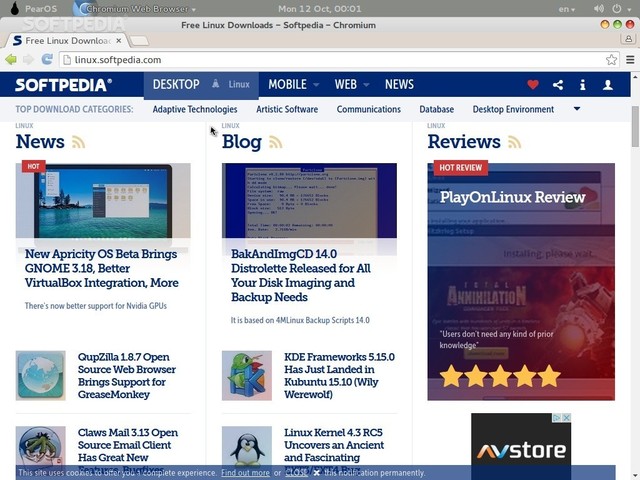Open Database category
Viewport: 640px width, 480px height.
click(x=436, y=109)
